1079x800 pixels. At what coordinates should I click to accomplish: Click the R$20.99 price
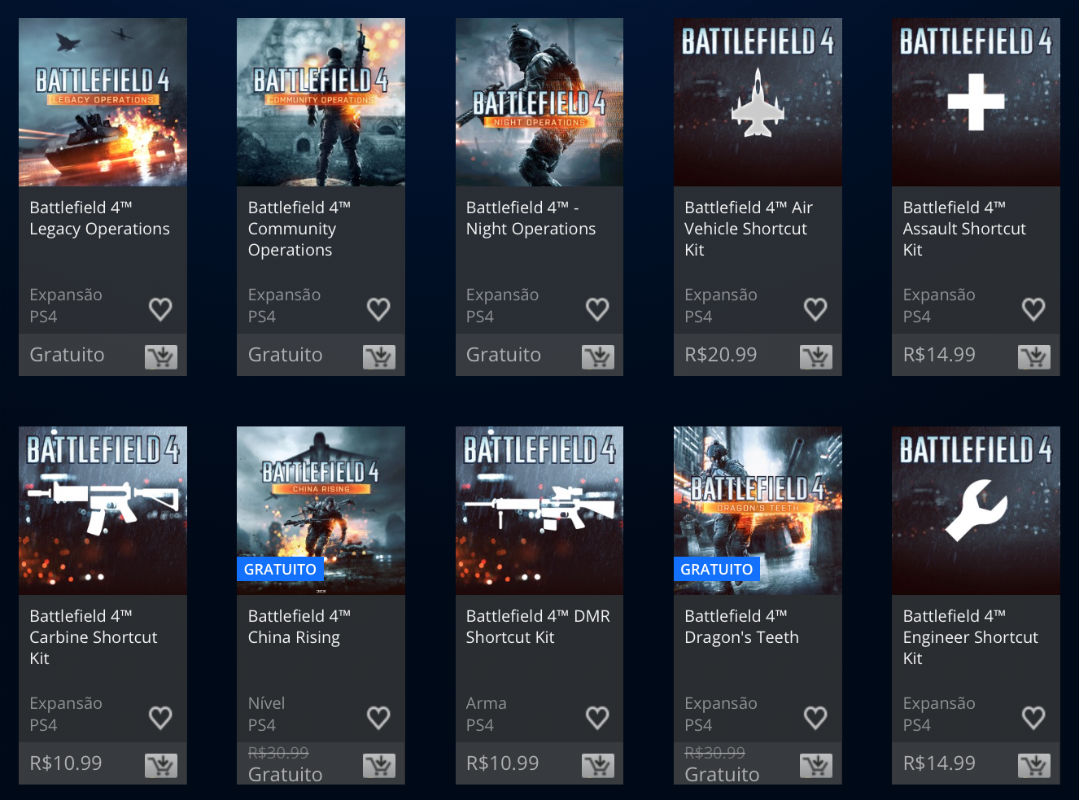[x=720, y=354]
